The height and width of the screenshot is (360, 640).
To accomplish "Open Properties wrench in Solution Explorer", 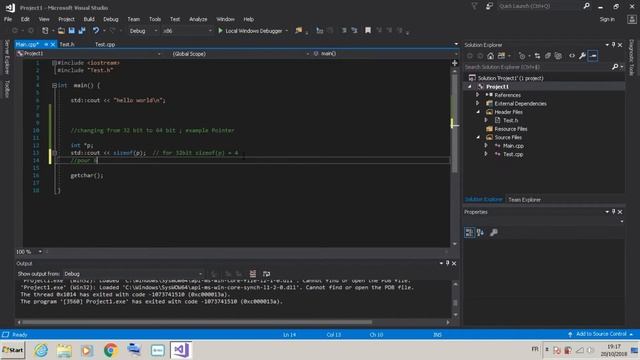I will pos(582,56).
